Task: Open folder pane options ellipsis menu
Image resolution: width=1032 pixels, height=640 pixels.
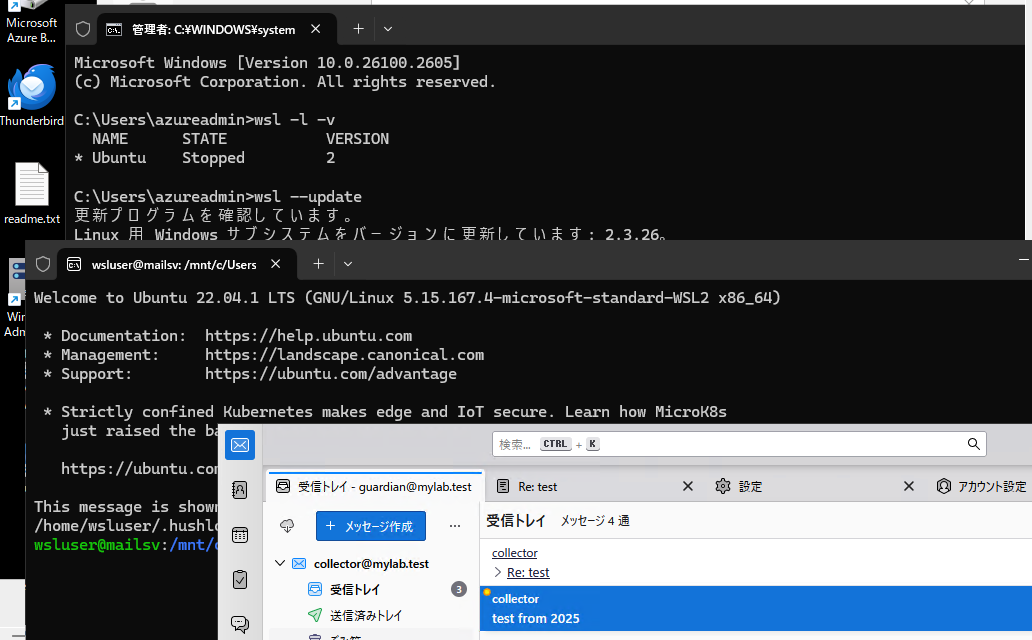Action: [455, 525]
